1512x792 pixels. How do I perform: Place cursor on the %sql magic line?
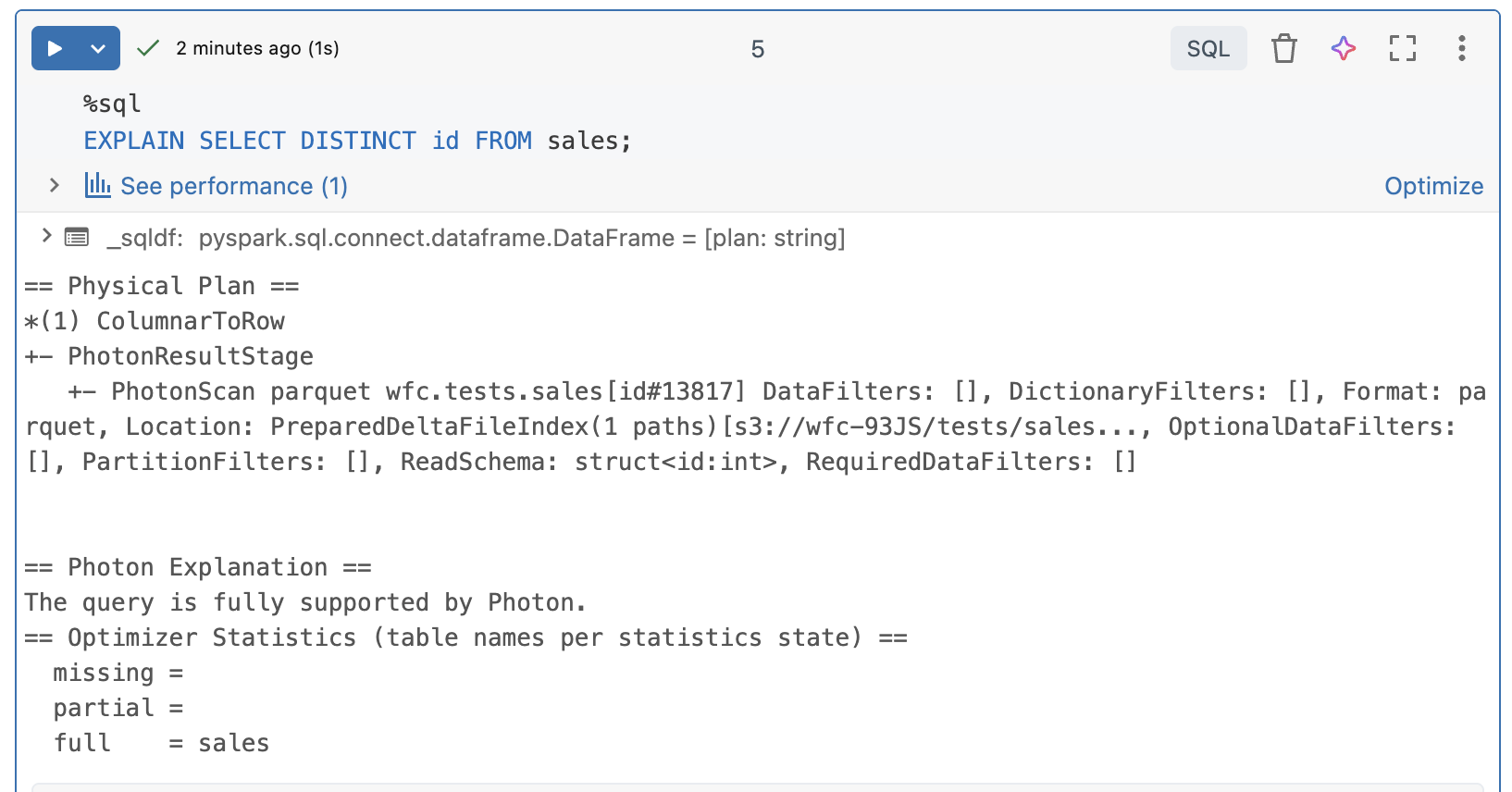point(112,104)
